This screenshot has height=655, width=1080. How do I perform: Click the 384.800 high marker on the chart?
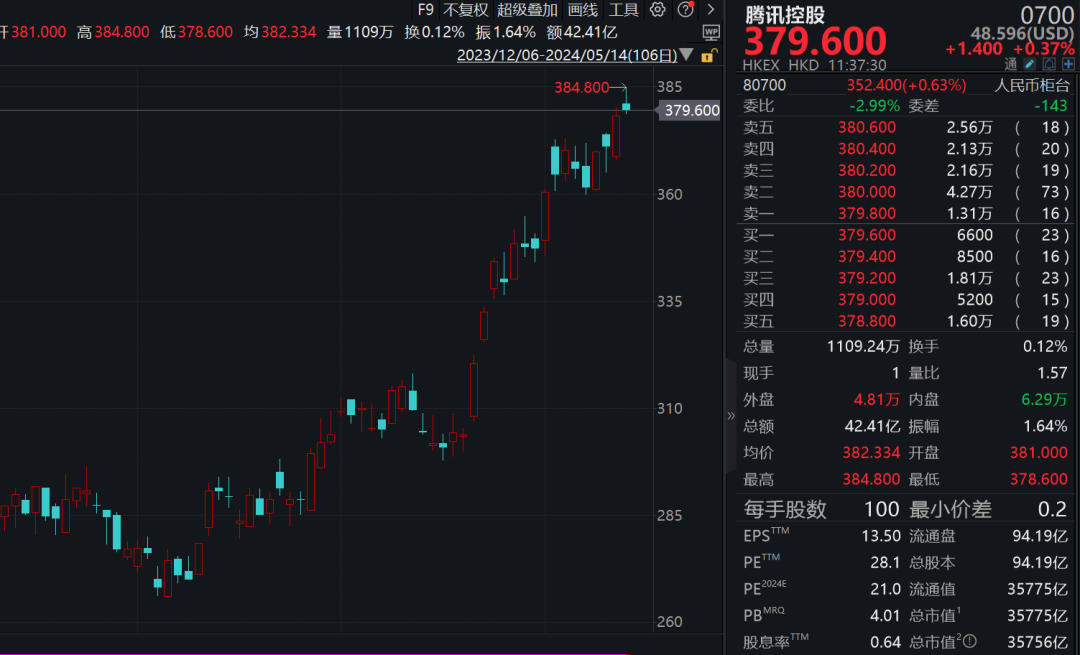click(x=582, y=87)
